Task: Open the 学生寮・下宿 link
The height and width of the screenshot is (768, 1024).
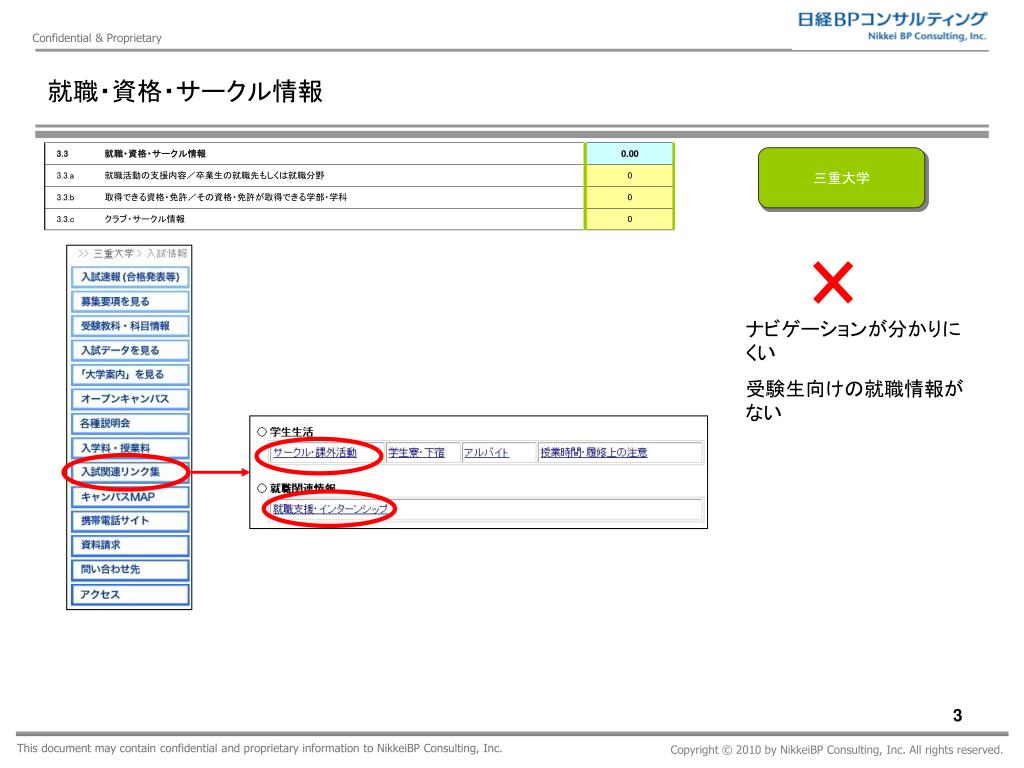Action: coord(416,453)
